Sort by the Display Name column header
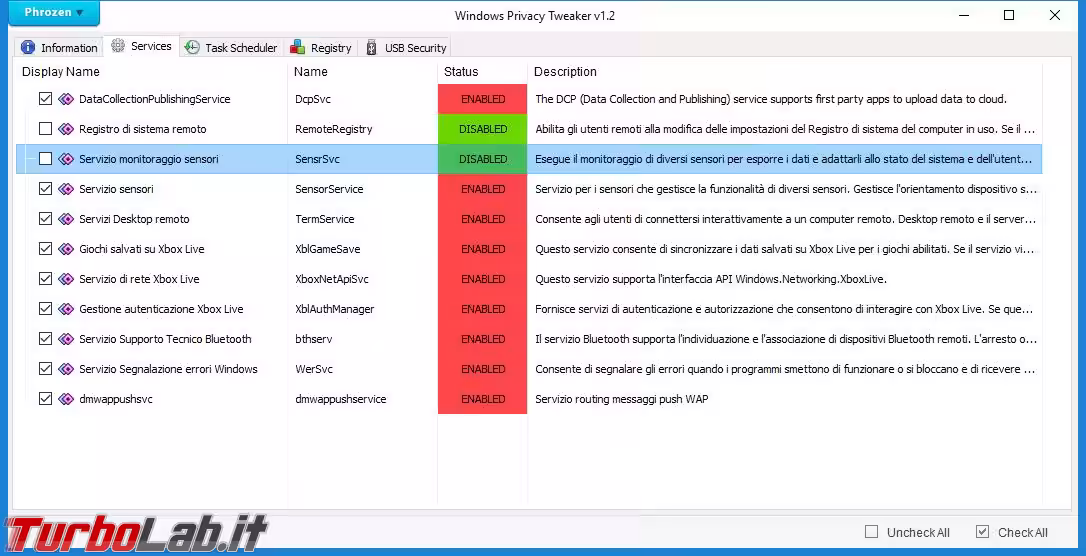1086x556 pixels. (x=61, y=72)
